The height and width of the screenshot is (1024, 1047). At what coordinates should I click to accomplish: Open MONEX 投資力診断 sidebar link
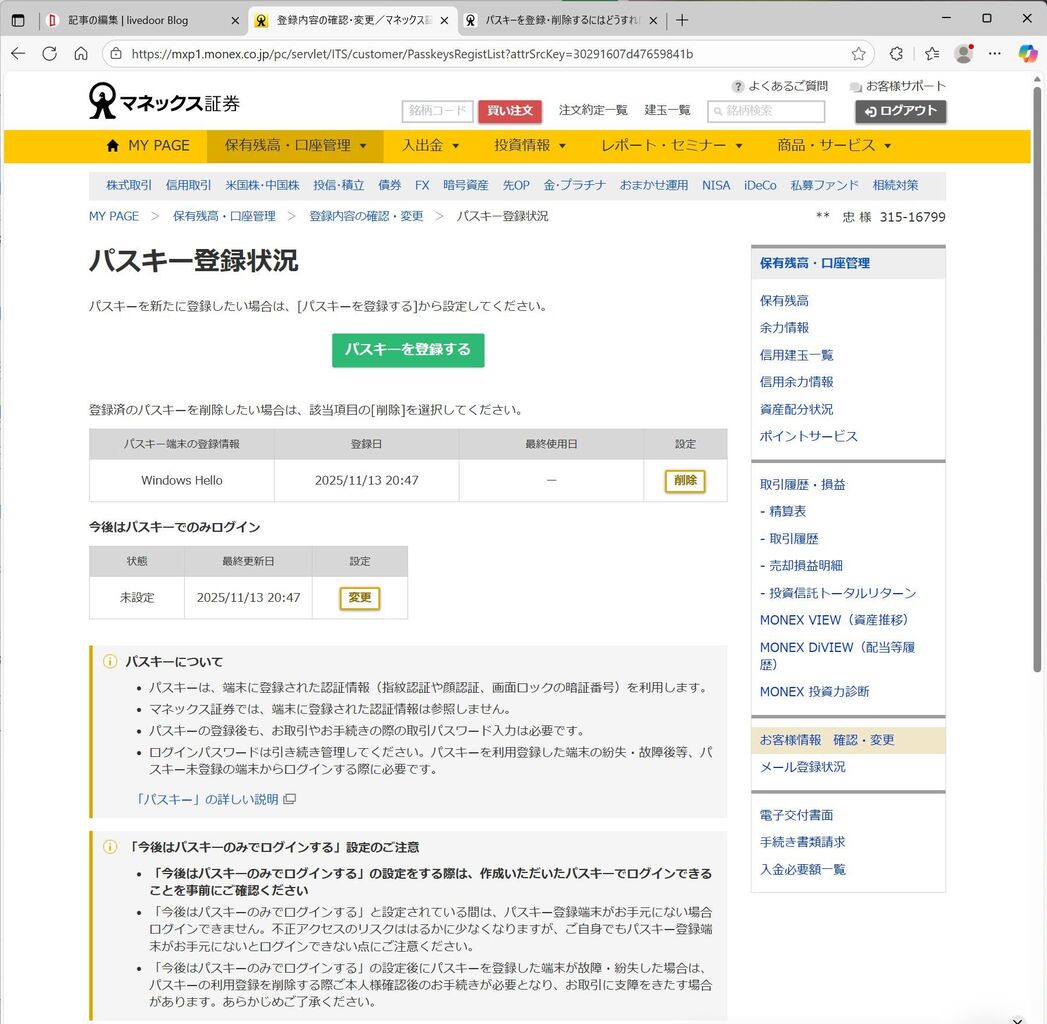pyautogui.click(x=815, y=692)
